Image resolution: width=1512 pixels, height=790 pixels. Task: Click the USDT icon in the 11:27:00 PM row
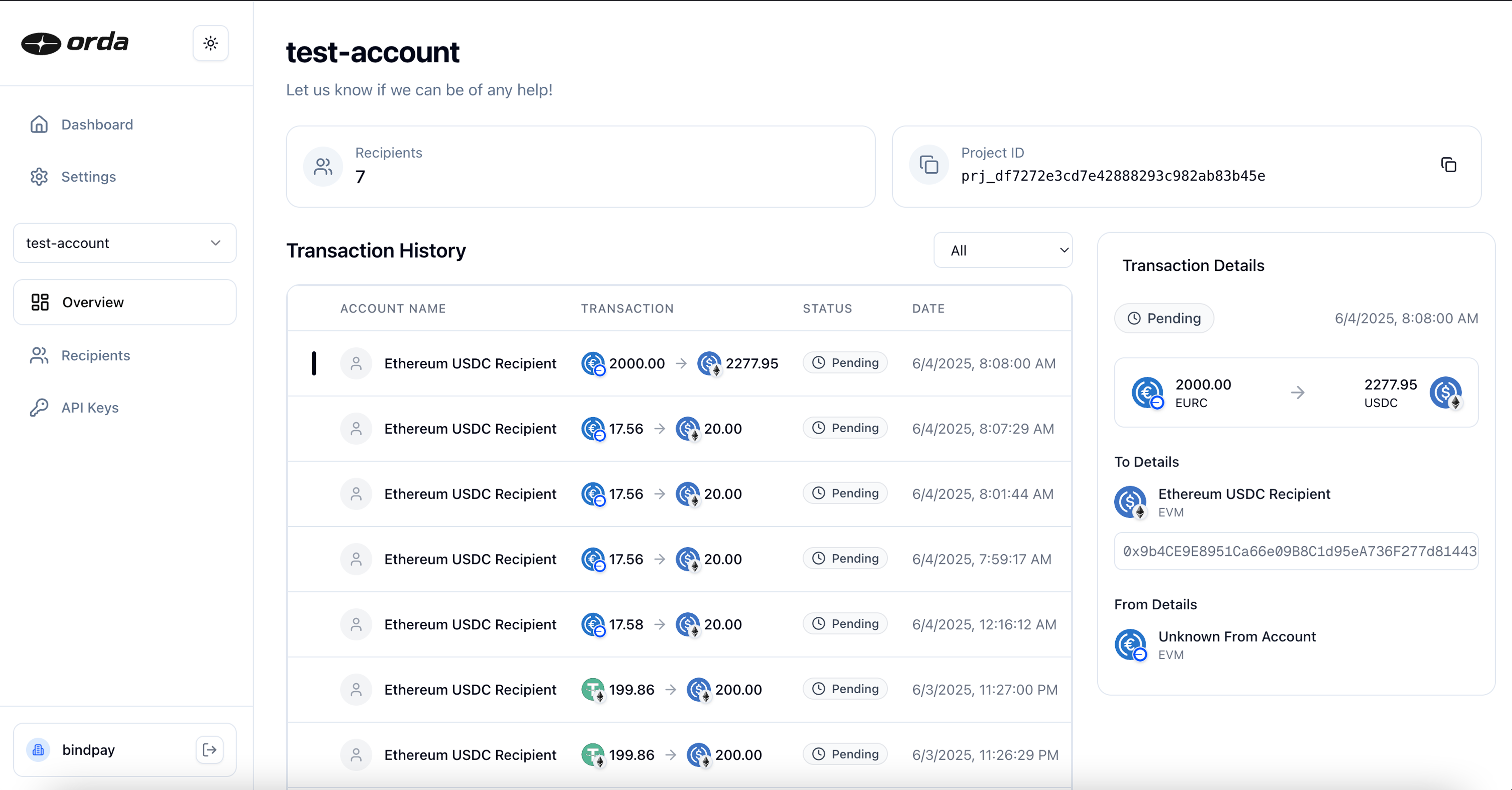click(593, 690)
